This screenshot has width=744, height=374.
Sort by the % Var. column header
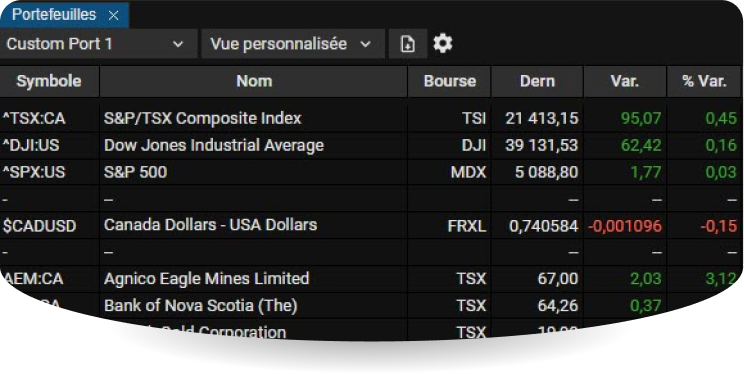click(x=704, y=81)
